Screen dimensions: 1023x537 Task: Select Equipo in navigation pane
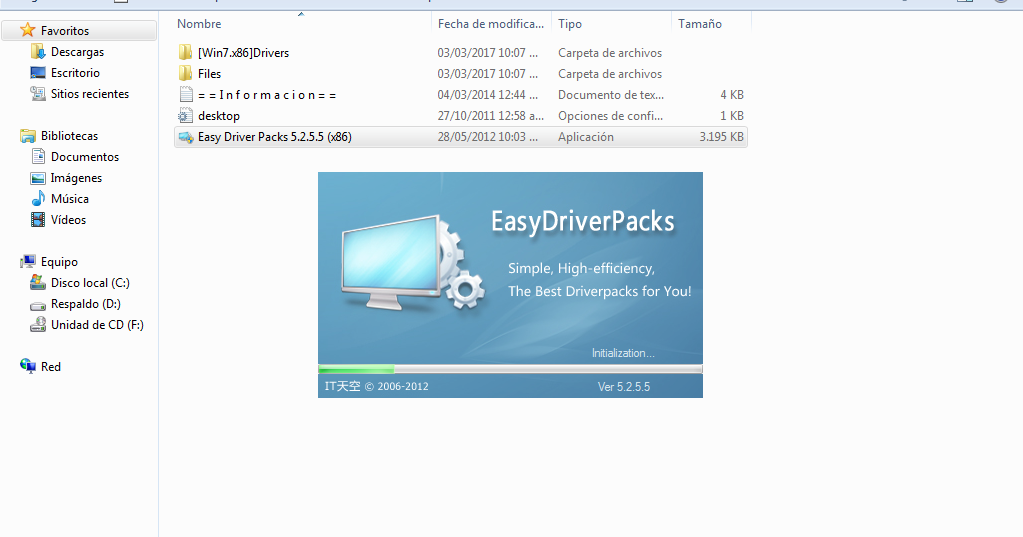[x=59, y=262]
